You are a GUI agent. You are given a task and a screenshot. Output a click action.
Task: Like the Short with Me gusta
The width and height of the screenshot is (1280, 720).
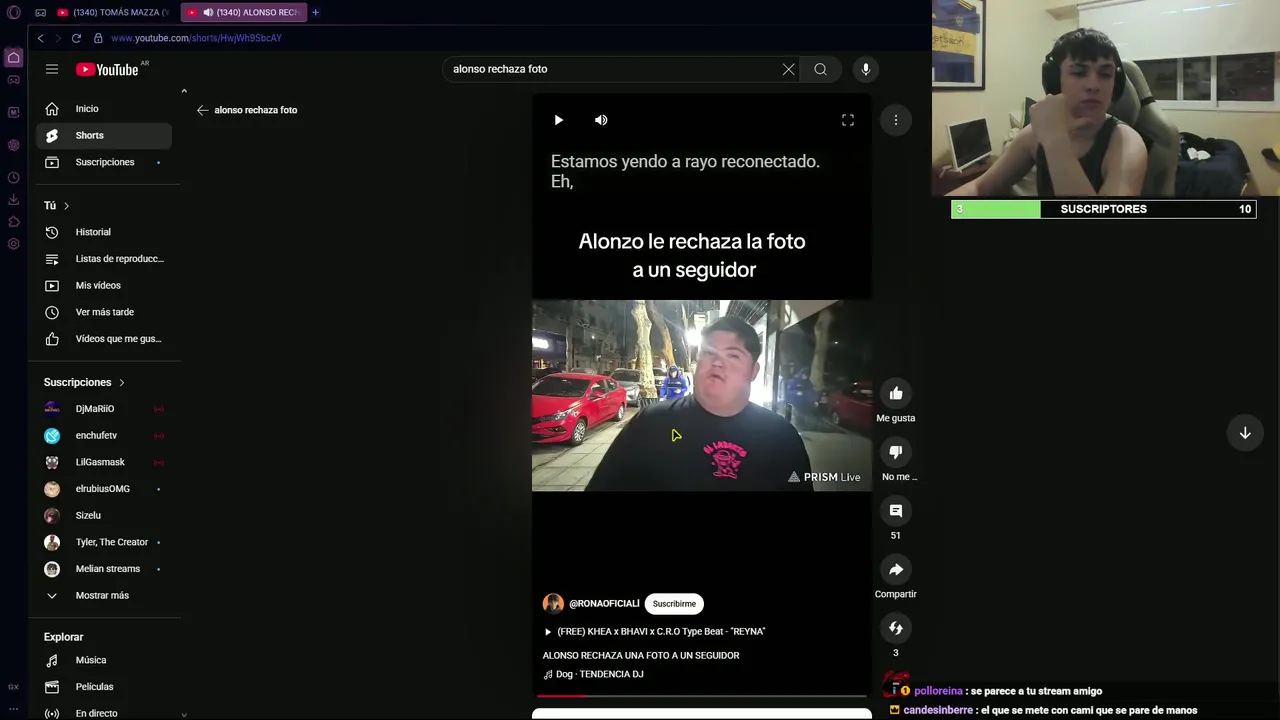pyautogui.click(x=896, y=394)
